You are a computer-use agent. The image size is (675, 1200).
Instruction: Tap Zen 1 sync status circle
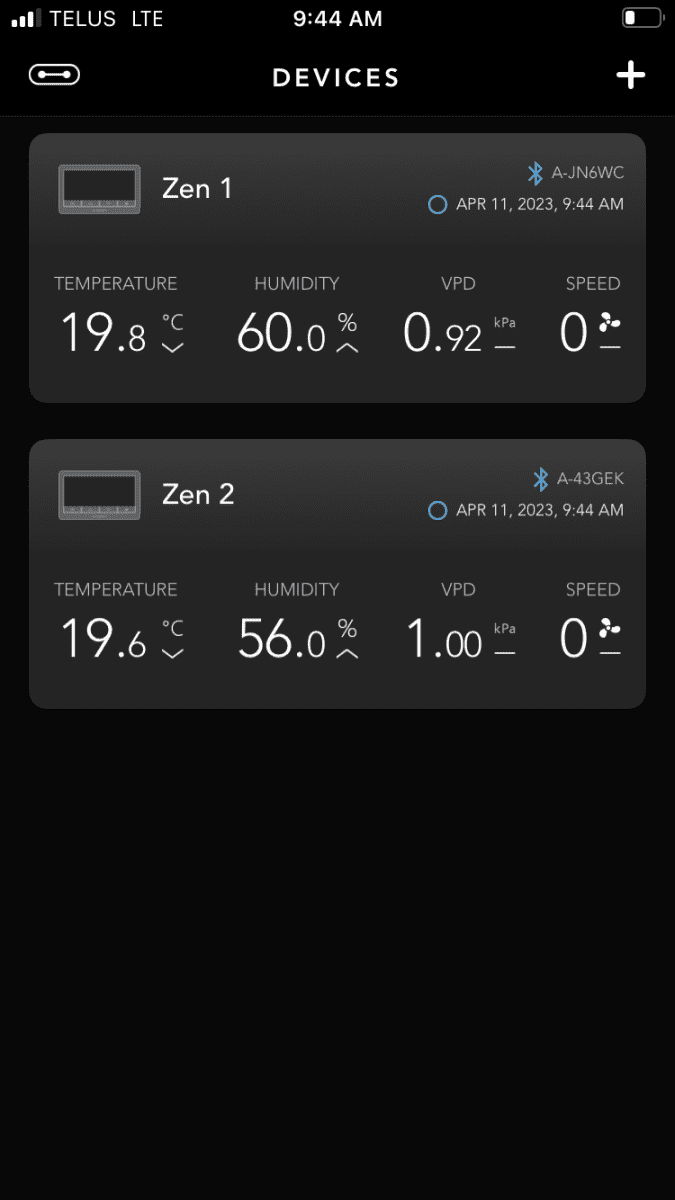[437, 204]
